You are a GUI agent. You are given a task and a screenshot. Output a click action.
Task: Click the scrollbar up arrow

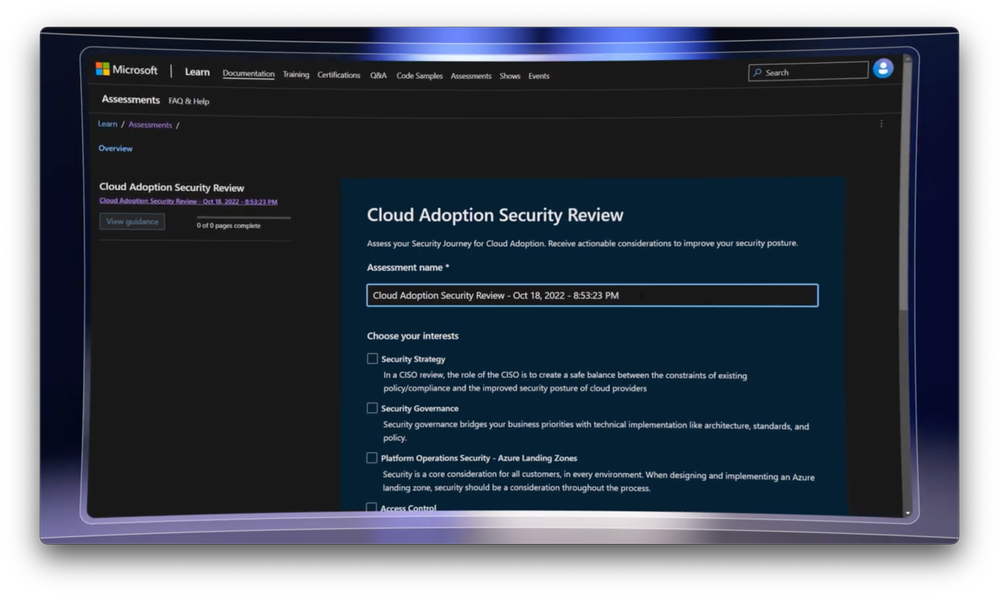(x=907, y=59)
